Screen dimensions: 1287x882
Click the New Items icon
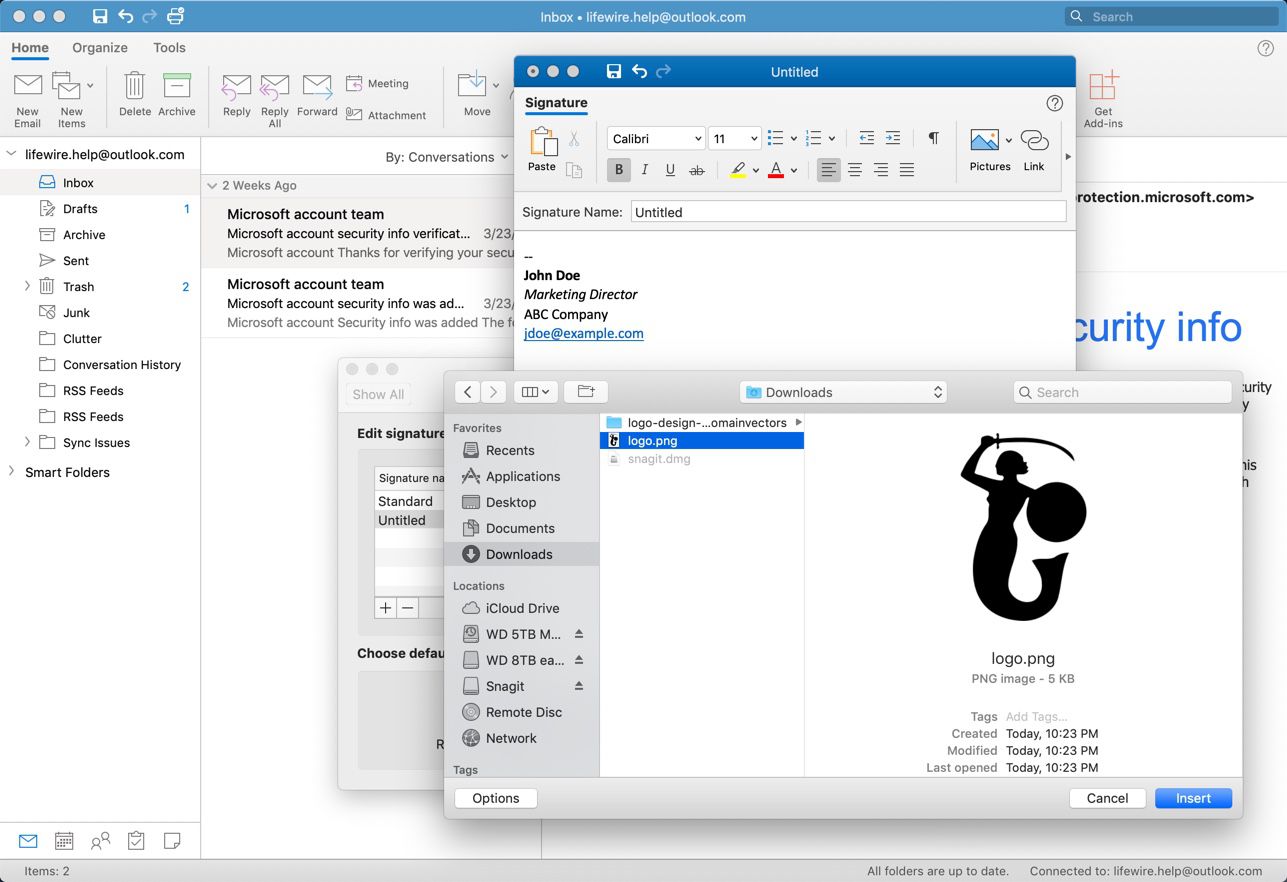[67, 86]
